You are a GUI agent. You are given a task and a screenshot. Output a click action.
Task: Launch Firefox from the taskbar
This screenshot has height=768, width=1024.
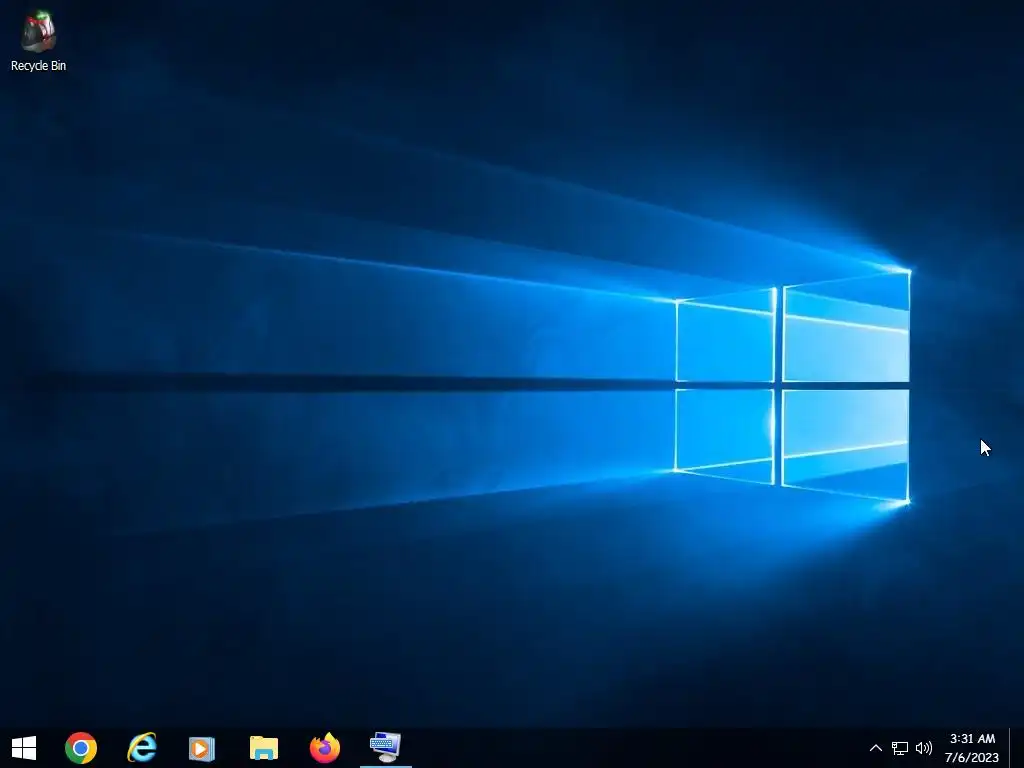click(325, 748)
